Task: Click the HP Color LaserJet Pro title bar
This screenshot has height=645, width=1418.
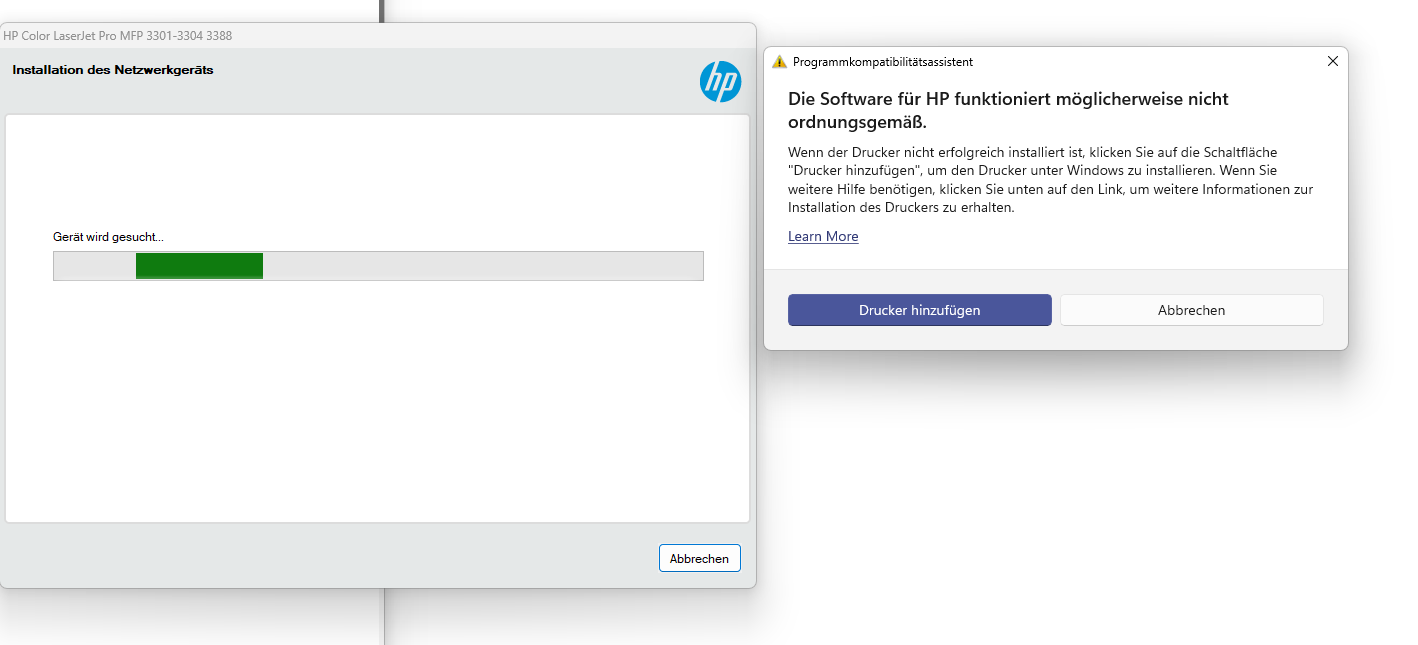Action: click(x=378, y=35)
